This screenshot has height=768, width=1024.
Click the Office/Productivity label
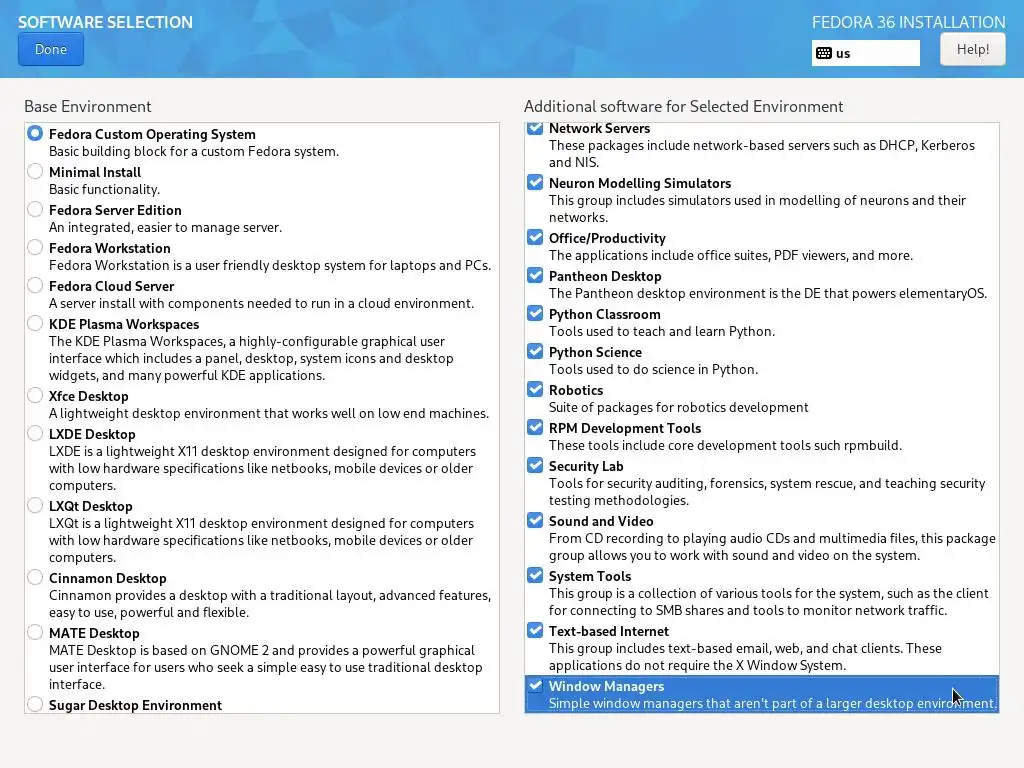pos(607,238)
